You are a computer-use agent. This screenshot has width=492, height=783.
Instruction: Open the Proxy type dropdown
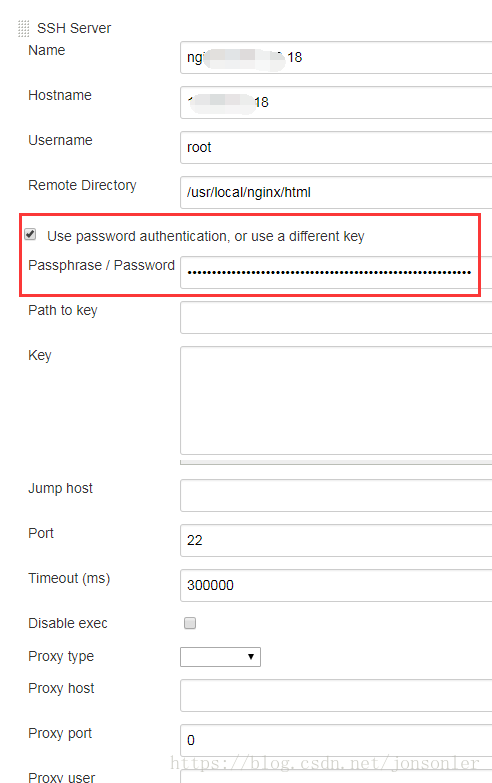(220, 657)
